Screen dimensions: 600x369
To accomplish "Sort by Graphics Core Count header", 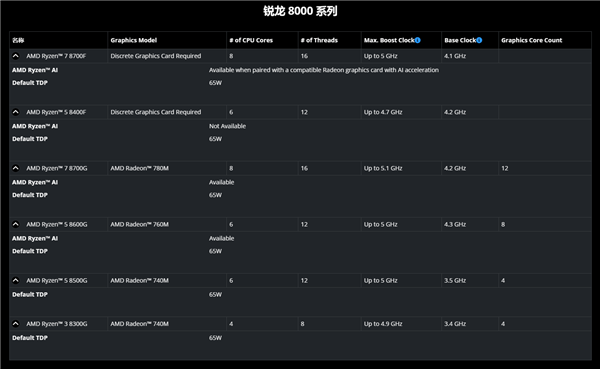I will pos(532,40).
